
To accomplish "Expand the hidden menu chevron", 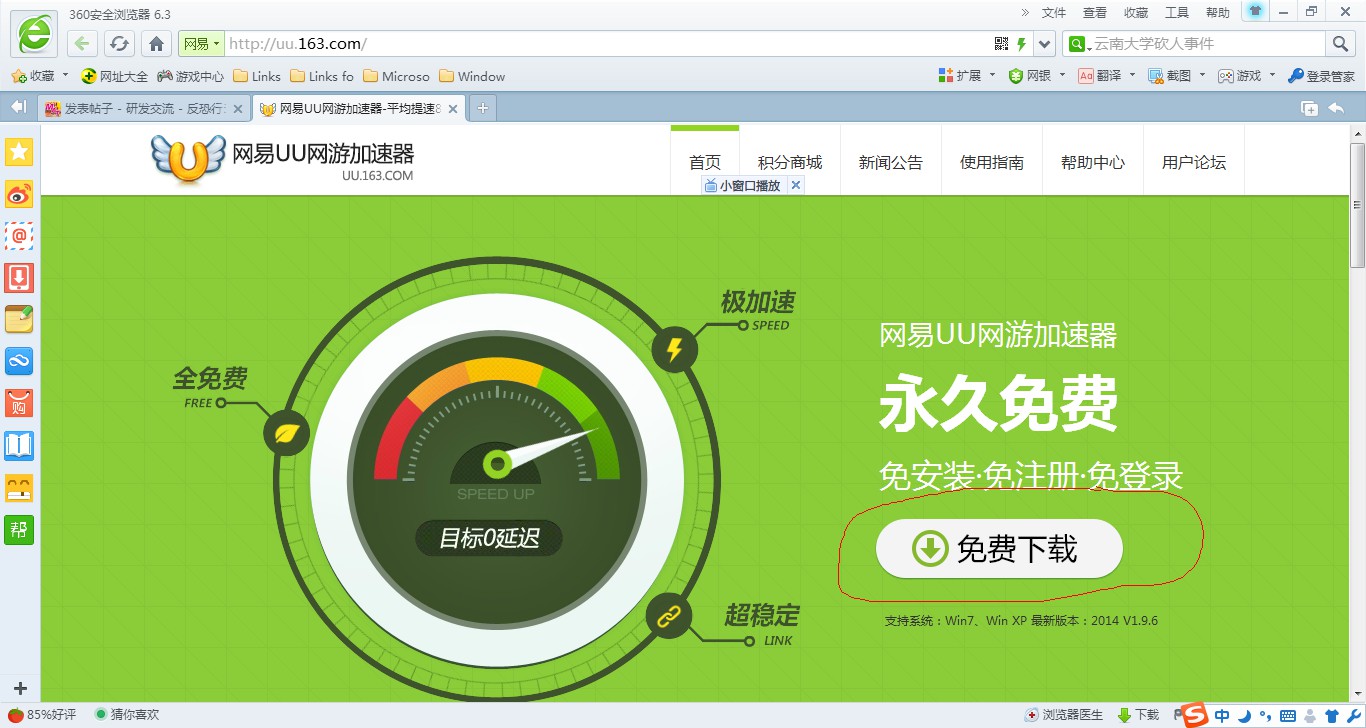I will (1025, 13).
